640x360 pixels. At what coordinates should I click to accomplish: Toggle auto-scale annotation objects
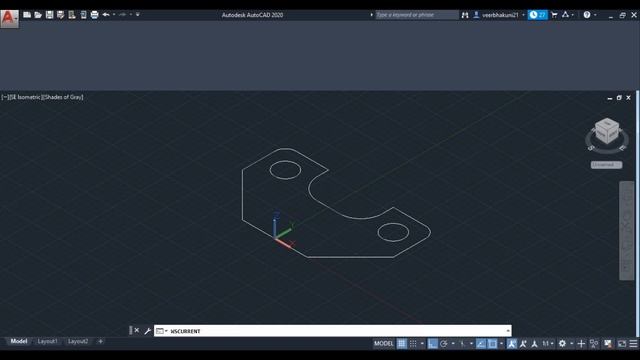pos(523,344)
